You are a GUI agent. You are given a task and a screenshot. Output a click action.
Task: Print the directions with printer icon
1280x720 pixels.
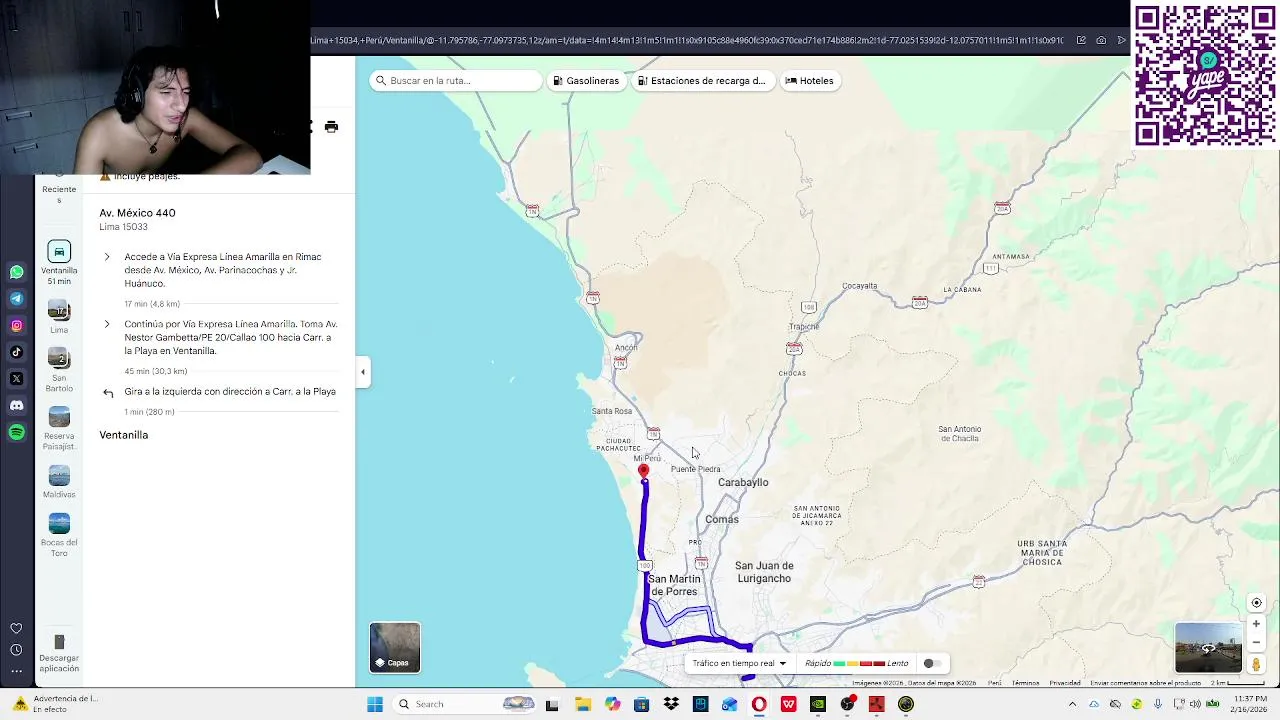click(331, 127)
